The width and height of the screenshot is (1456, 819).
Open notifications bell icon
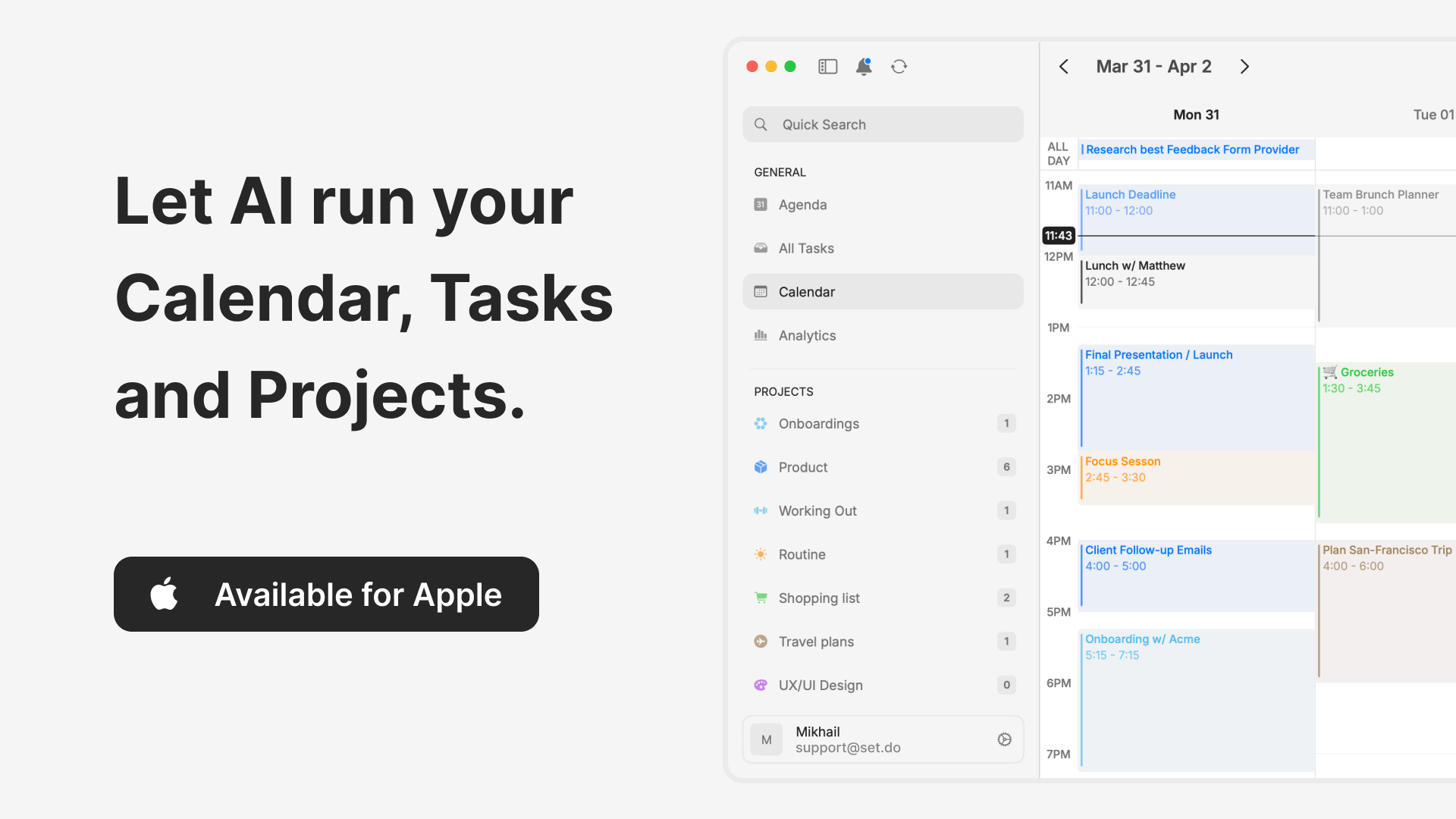864,67
